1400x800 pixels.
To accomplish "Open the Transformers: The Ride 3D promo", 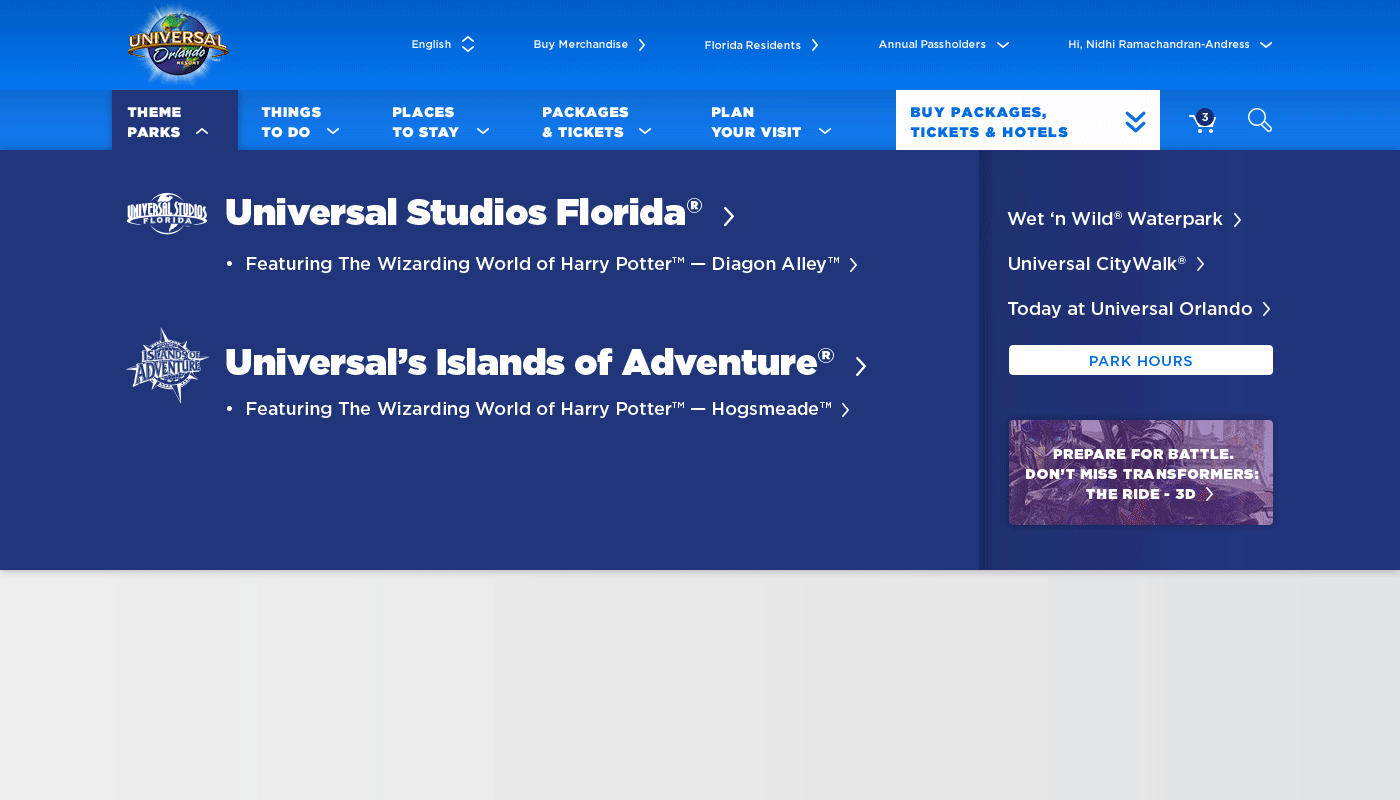I will click(1140, 472).
